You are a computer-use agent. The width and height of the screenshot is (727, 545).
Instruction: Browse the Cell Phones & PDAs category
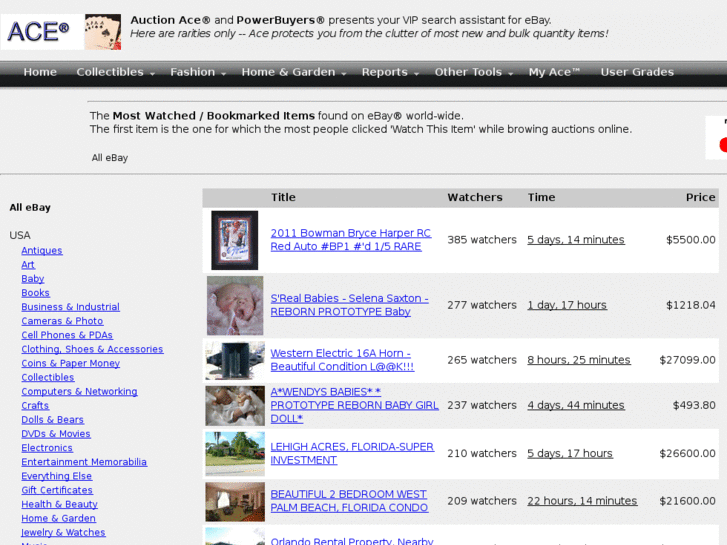(x=67, y=335)
